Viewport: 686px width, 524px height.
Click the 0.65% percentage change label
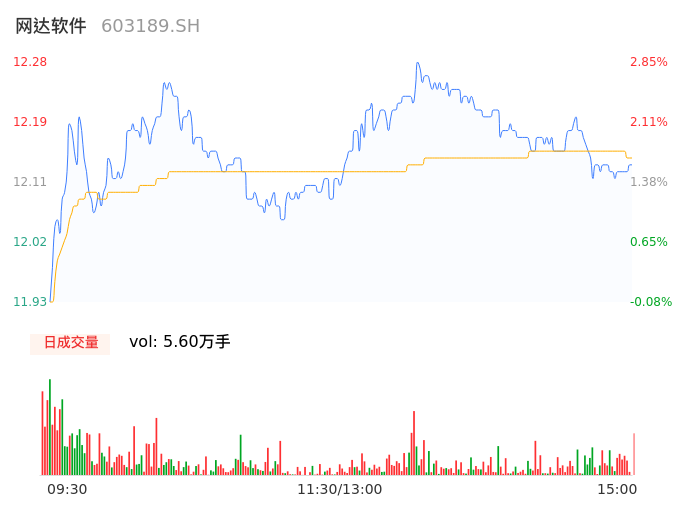point(649,242)
